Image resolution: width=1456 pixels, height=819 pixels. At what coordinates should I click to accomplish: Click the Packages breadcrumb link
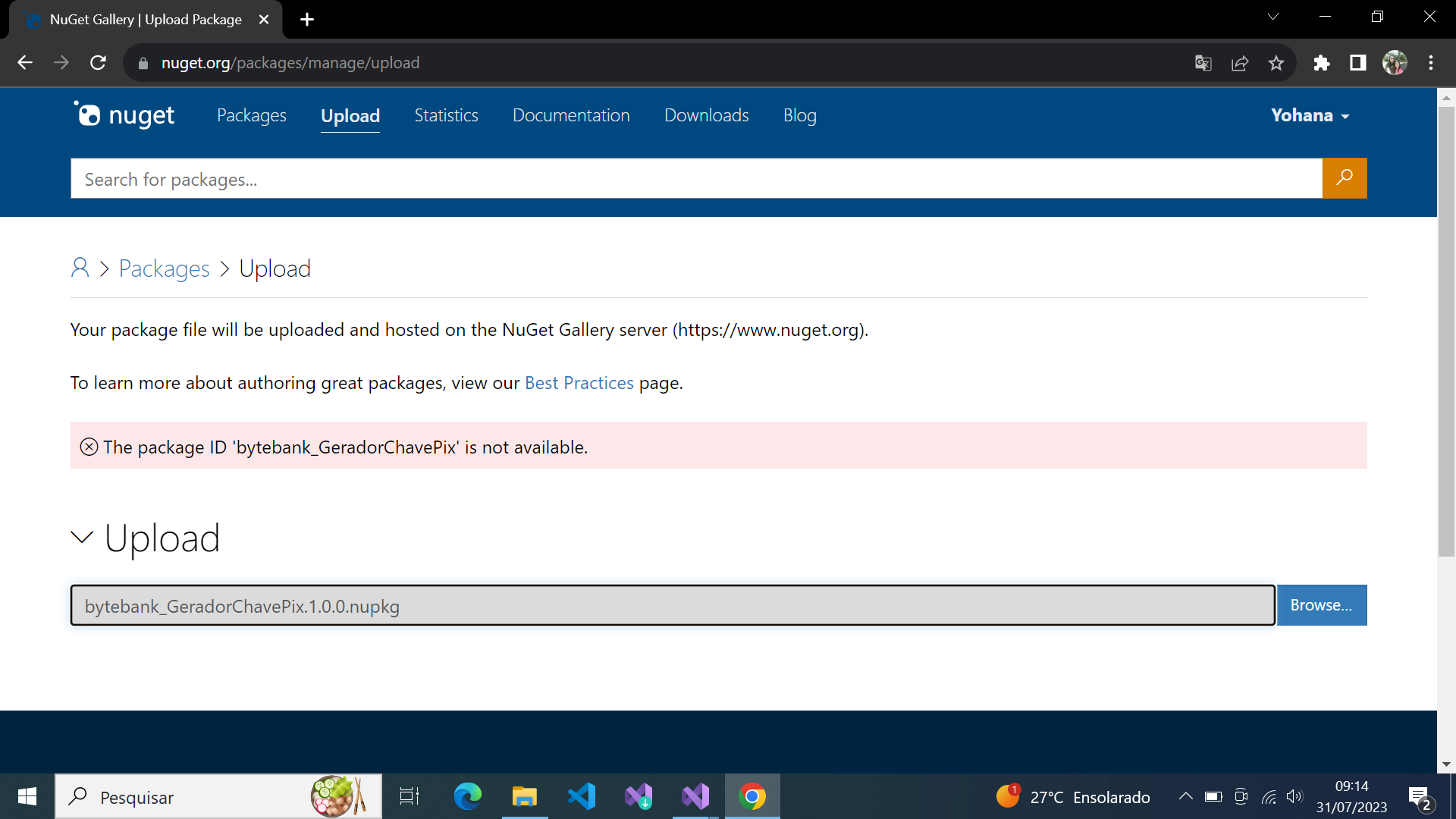tap(163, 267)
